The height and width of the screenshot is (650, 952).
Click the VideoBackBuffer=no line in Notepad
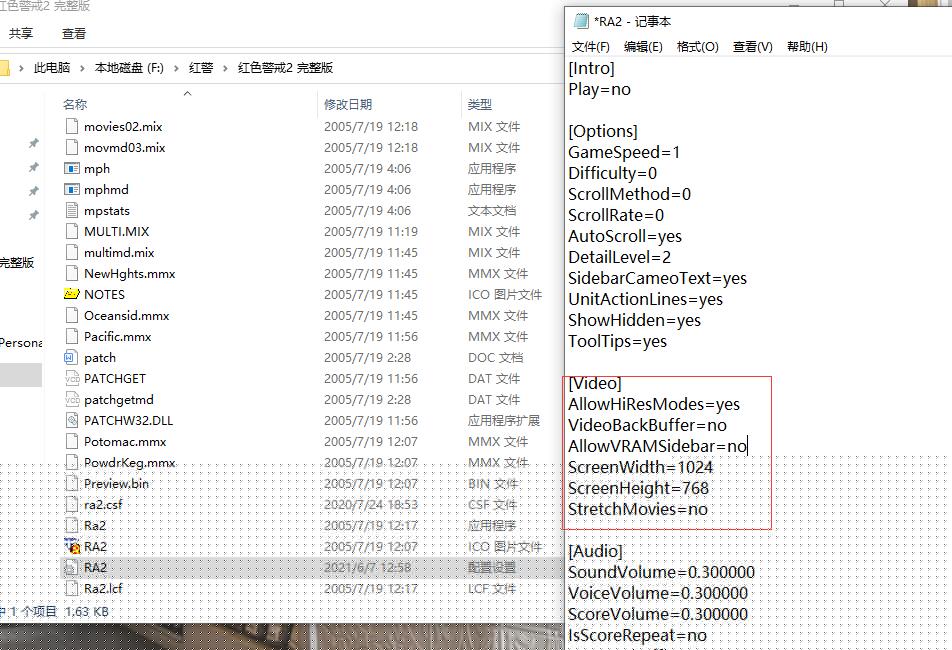647,425
